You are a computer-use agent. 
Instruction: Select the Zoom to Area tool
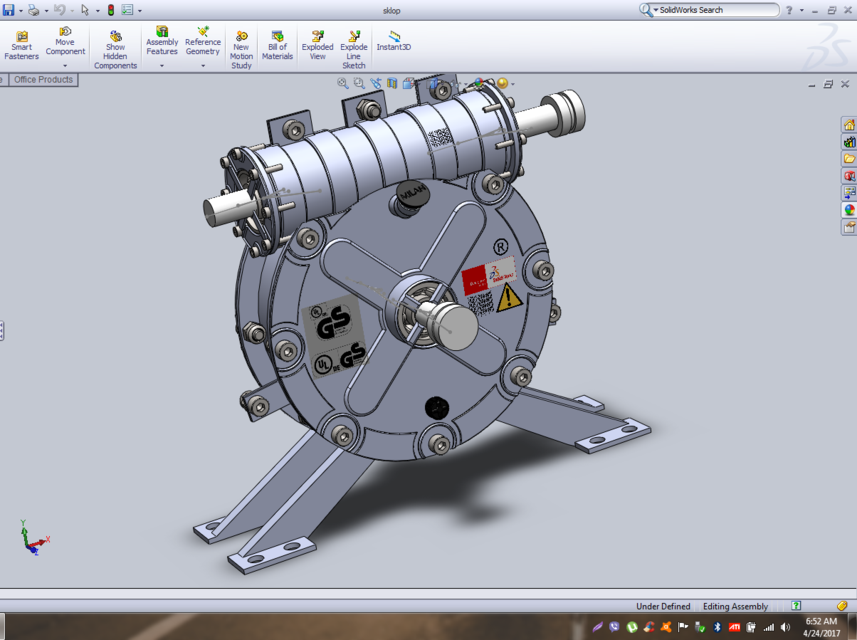point(357,83)
